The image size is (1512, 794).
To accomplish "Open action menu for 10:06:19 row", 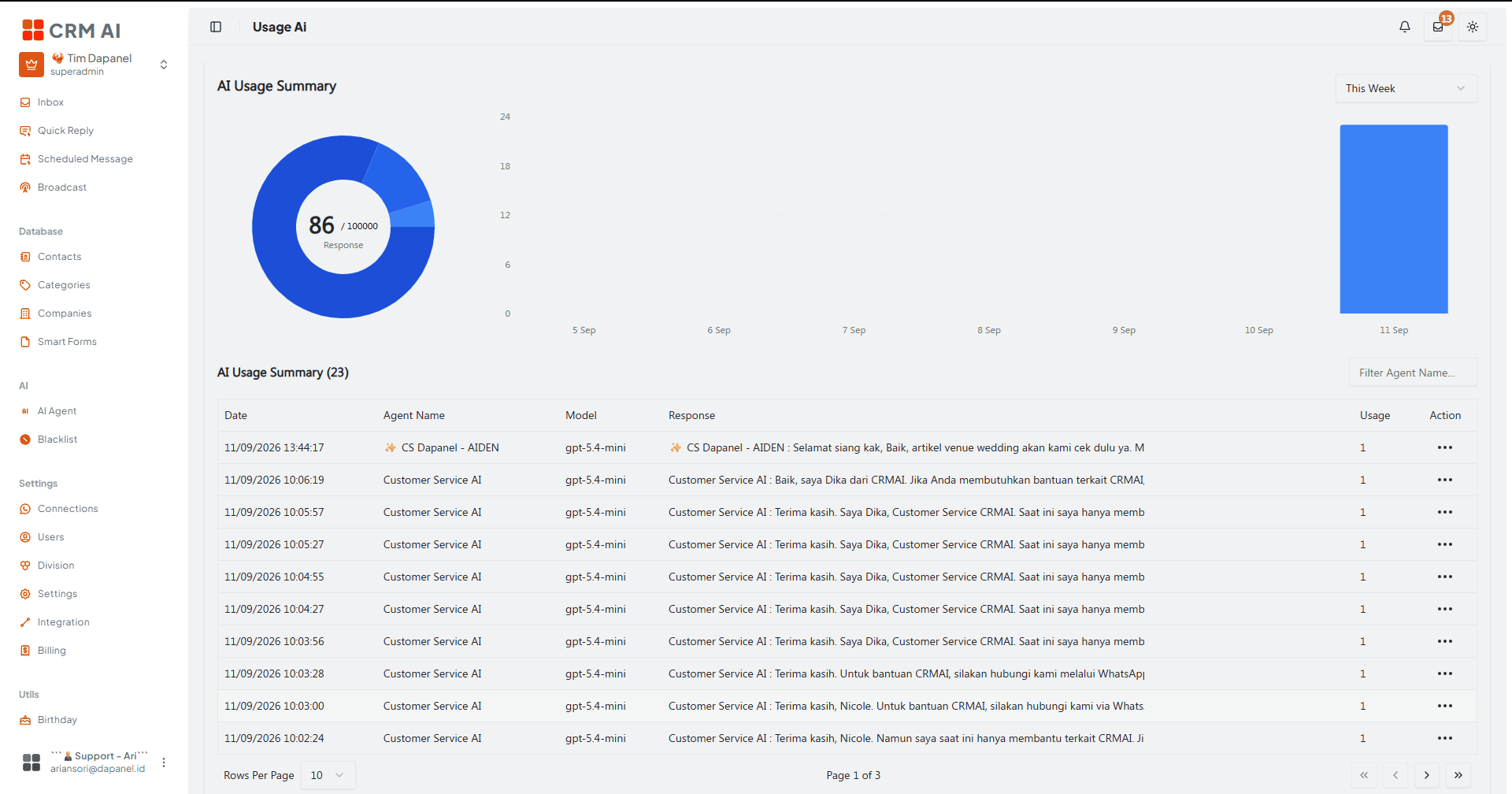I will (x=1444, y=480).
